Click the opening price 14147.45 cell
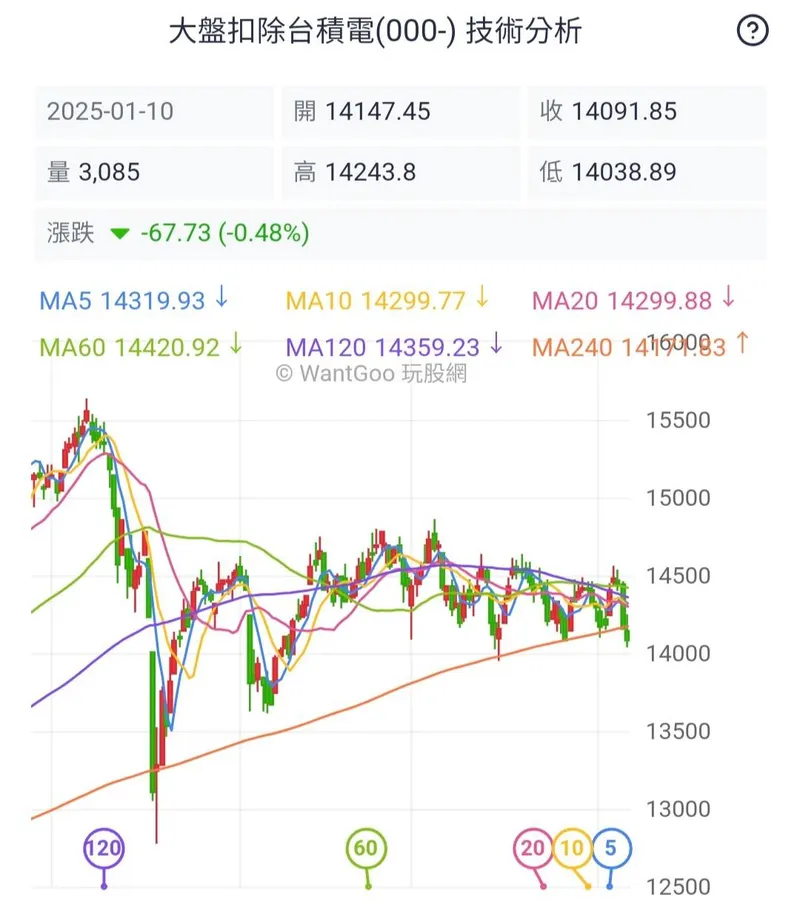Image resolution: width=800 pixels, height=910 pixels. 400,111
